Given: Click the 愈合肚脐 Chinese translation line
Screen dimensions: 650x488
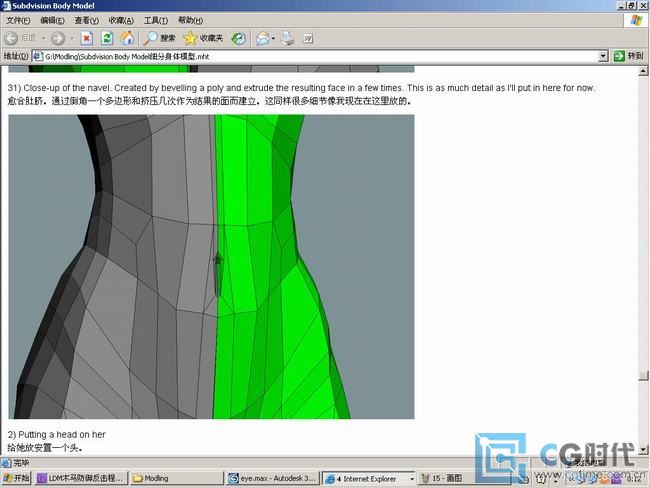Looking at the screenshot, I should pos(209,101).
